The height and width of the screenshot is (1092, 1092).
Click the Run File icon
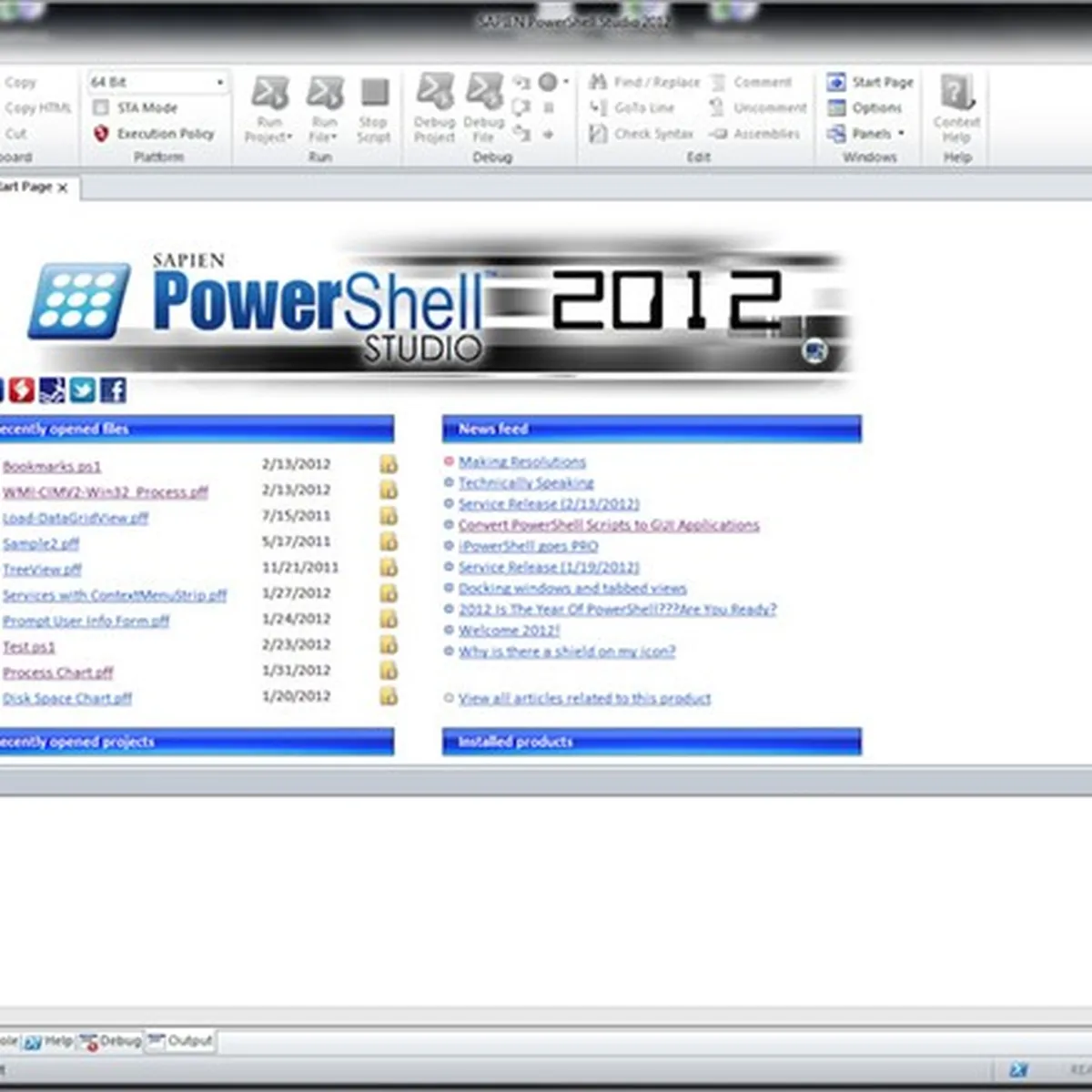click(325, 93)
